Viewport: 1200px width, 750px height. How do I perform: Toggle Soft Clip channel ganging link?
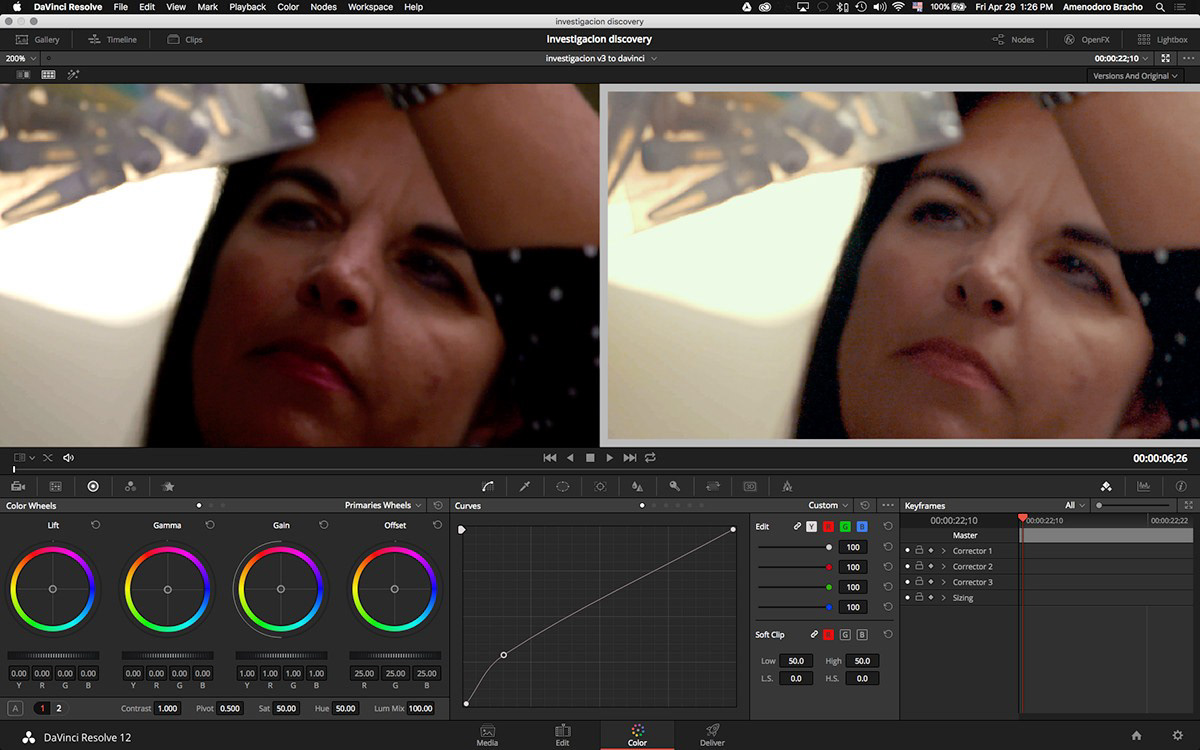tap(814, 634)
